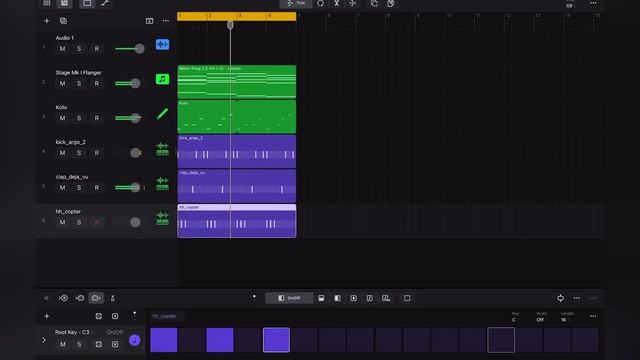Open the Key C pattern setting
Viewport: 640px width, 360px height.
point(515,317)
